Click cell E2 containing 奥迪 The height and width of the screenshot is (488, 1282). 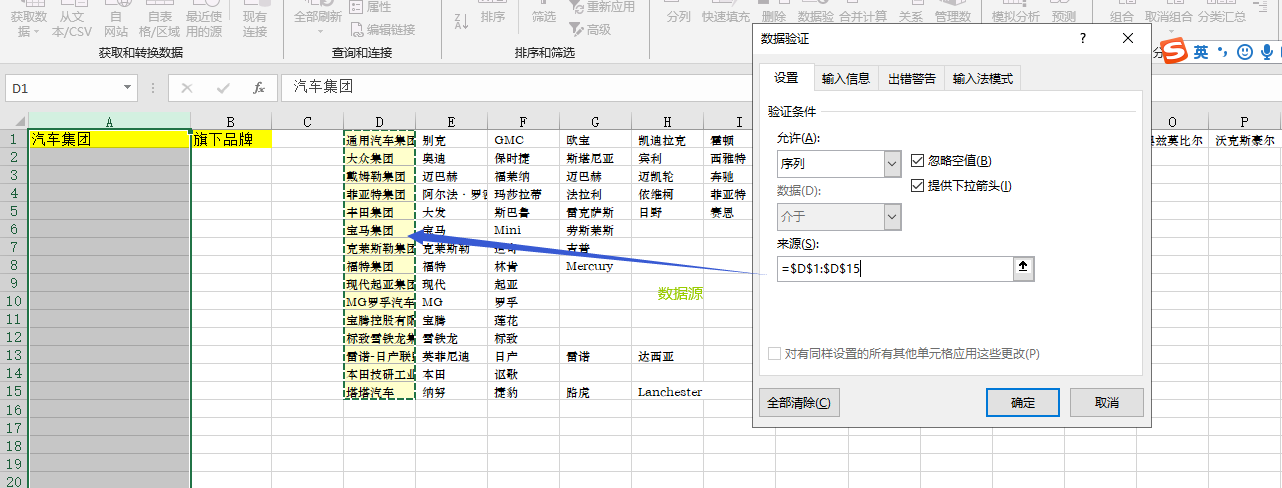[x=452, y=158]
